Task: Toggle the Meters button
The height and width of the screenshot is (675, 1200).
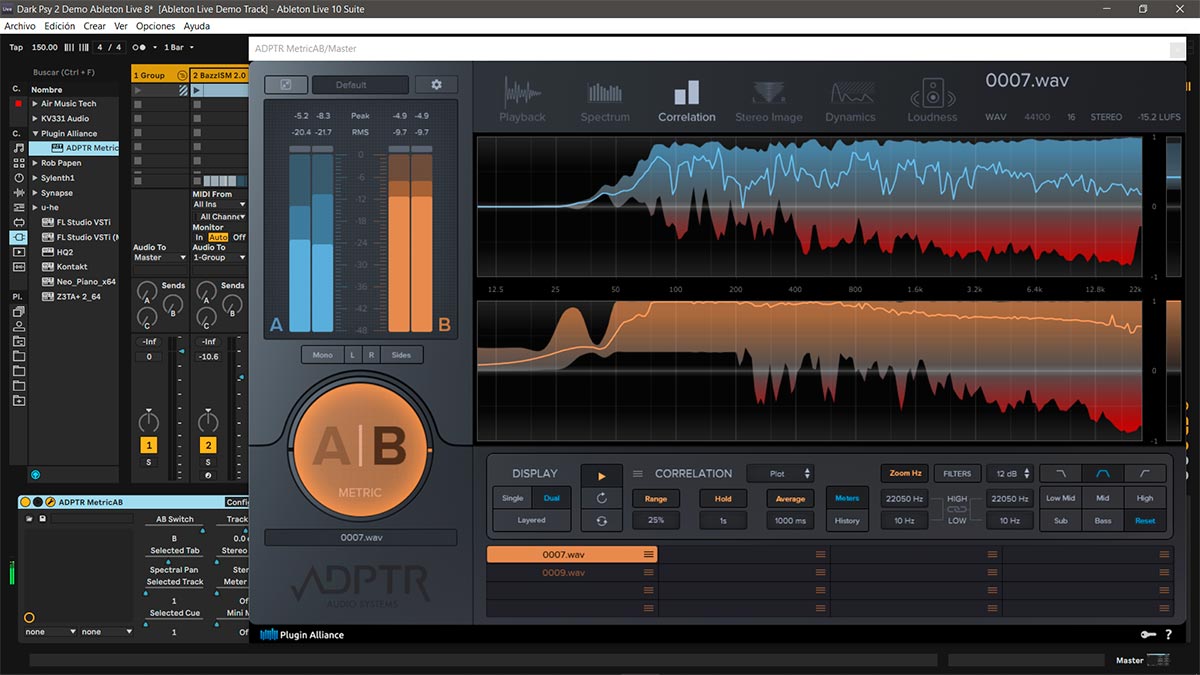Action: tap(846, 498)
